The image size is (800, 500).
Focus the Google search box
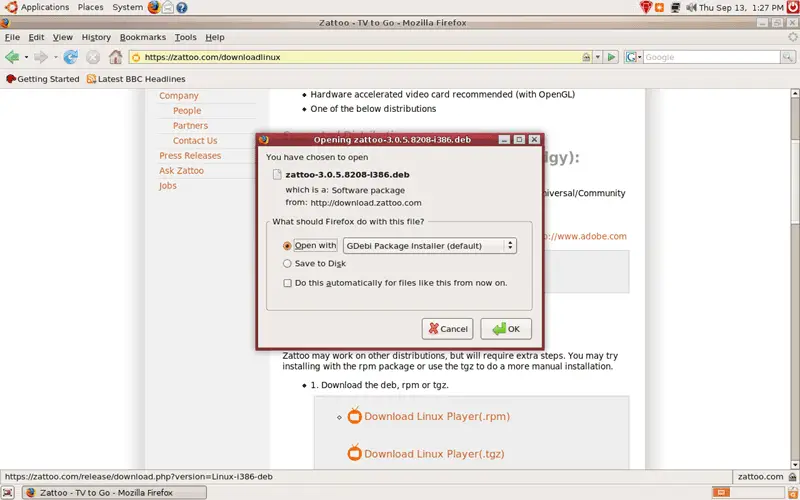tap(711, 57)
